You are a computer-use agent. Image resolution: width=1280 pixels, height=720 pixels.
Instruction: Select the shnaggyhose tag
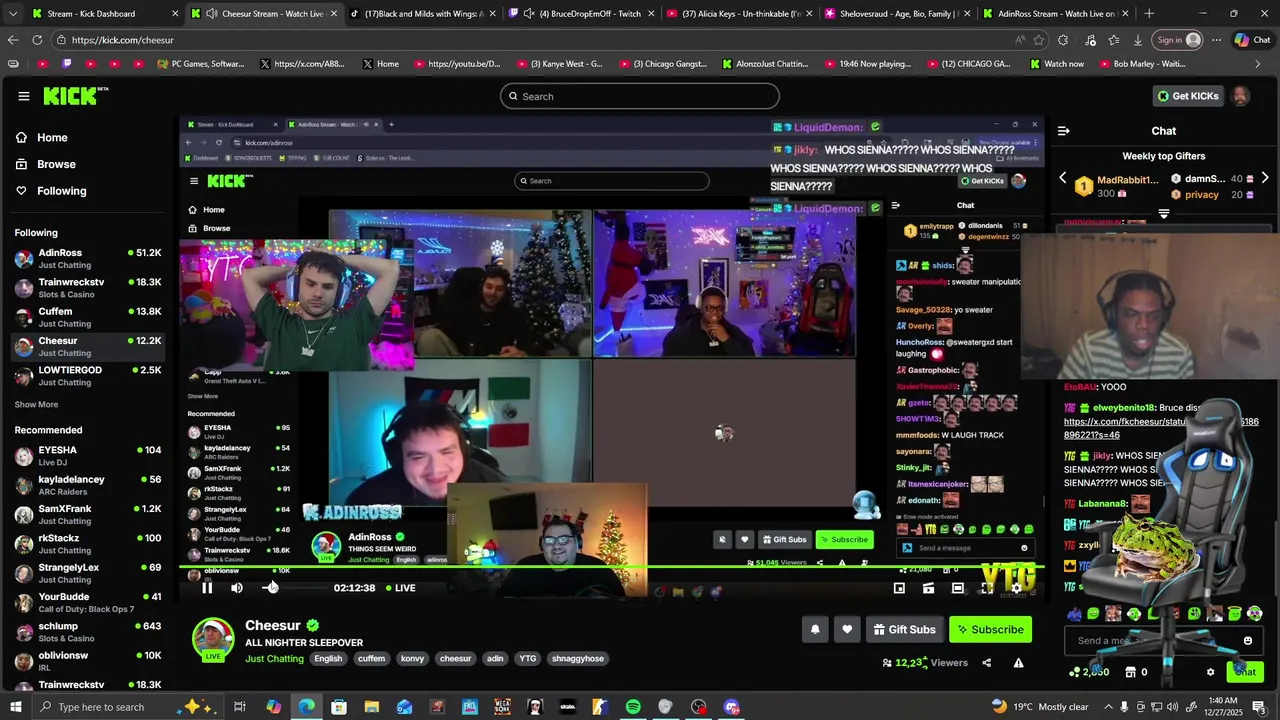coord(578,659)
